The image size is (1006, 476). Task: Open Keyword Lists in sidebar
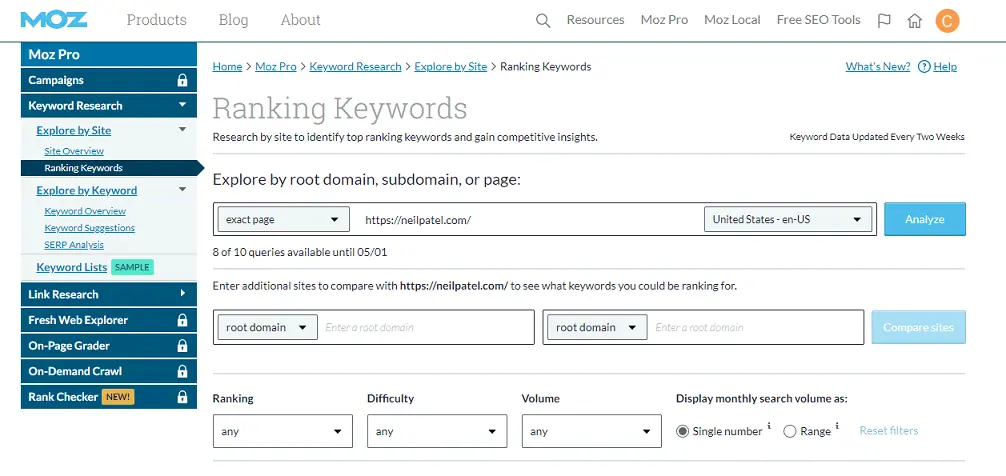tap(72, 268)
